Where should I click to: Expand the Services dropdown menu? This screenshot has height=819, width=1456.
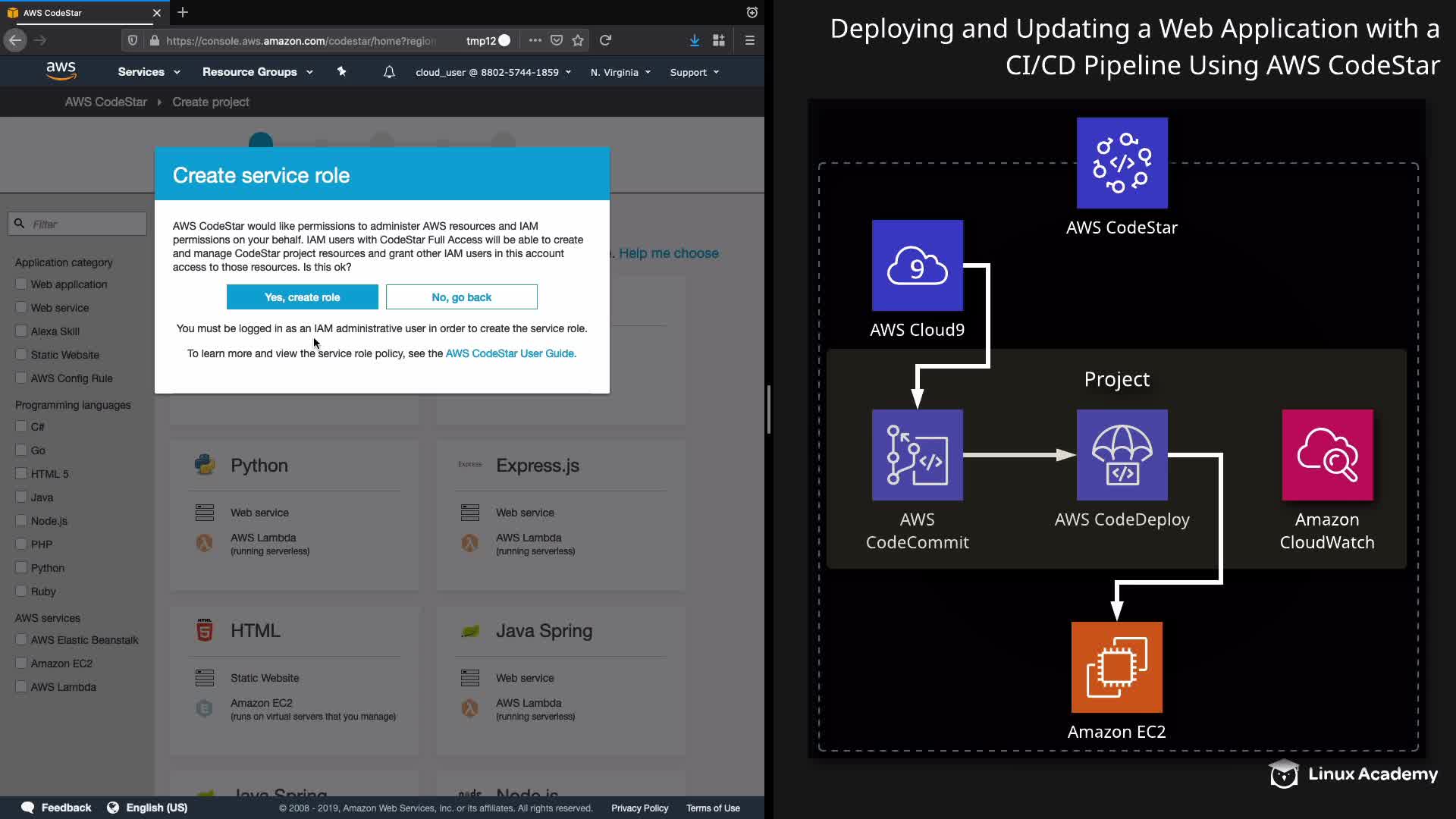pyautogui.click(x=149, y=72)
